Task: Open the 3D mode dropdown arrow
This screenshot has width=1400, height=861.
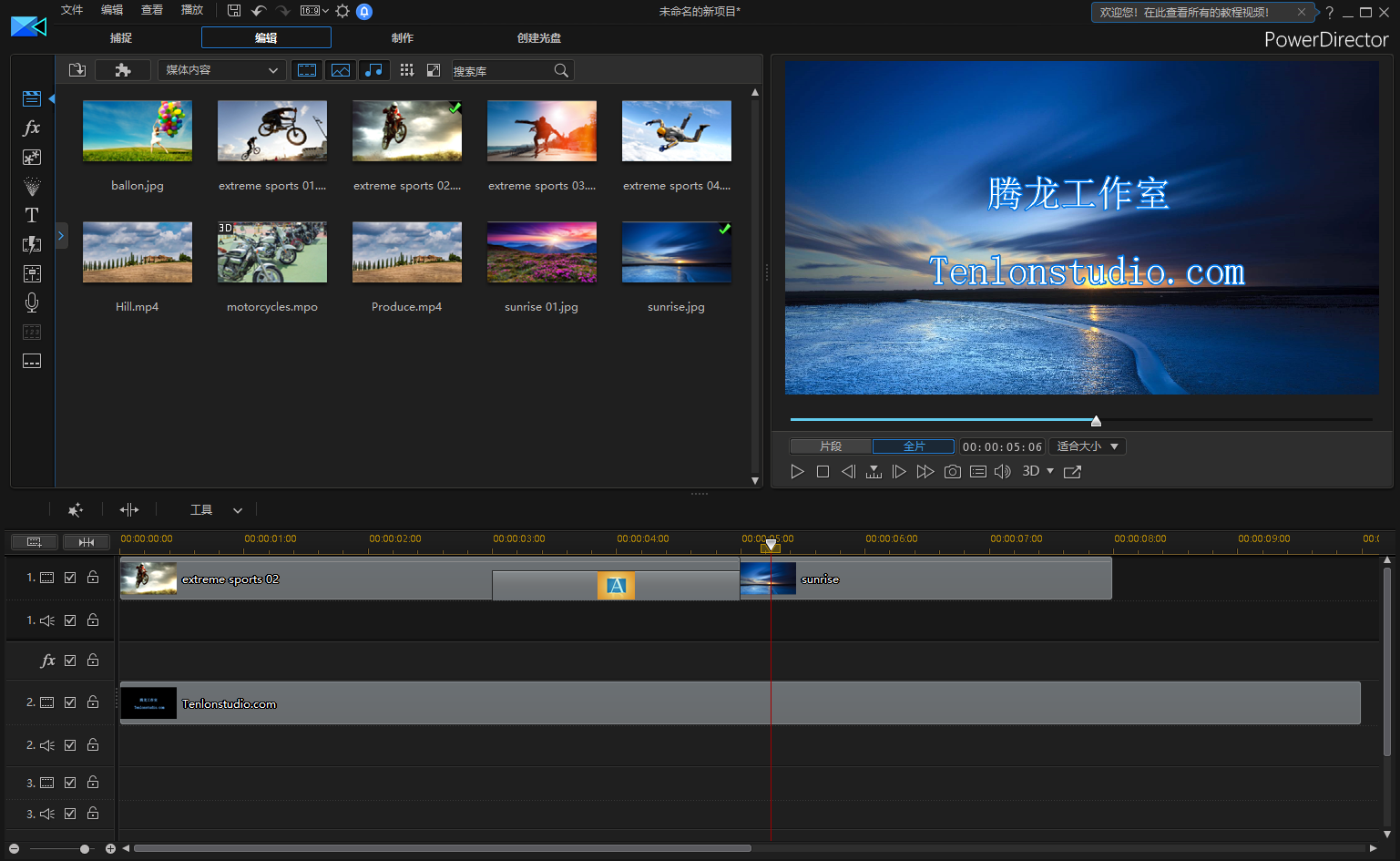Action: [x=1050, y=471]
